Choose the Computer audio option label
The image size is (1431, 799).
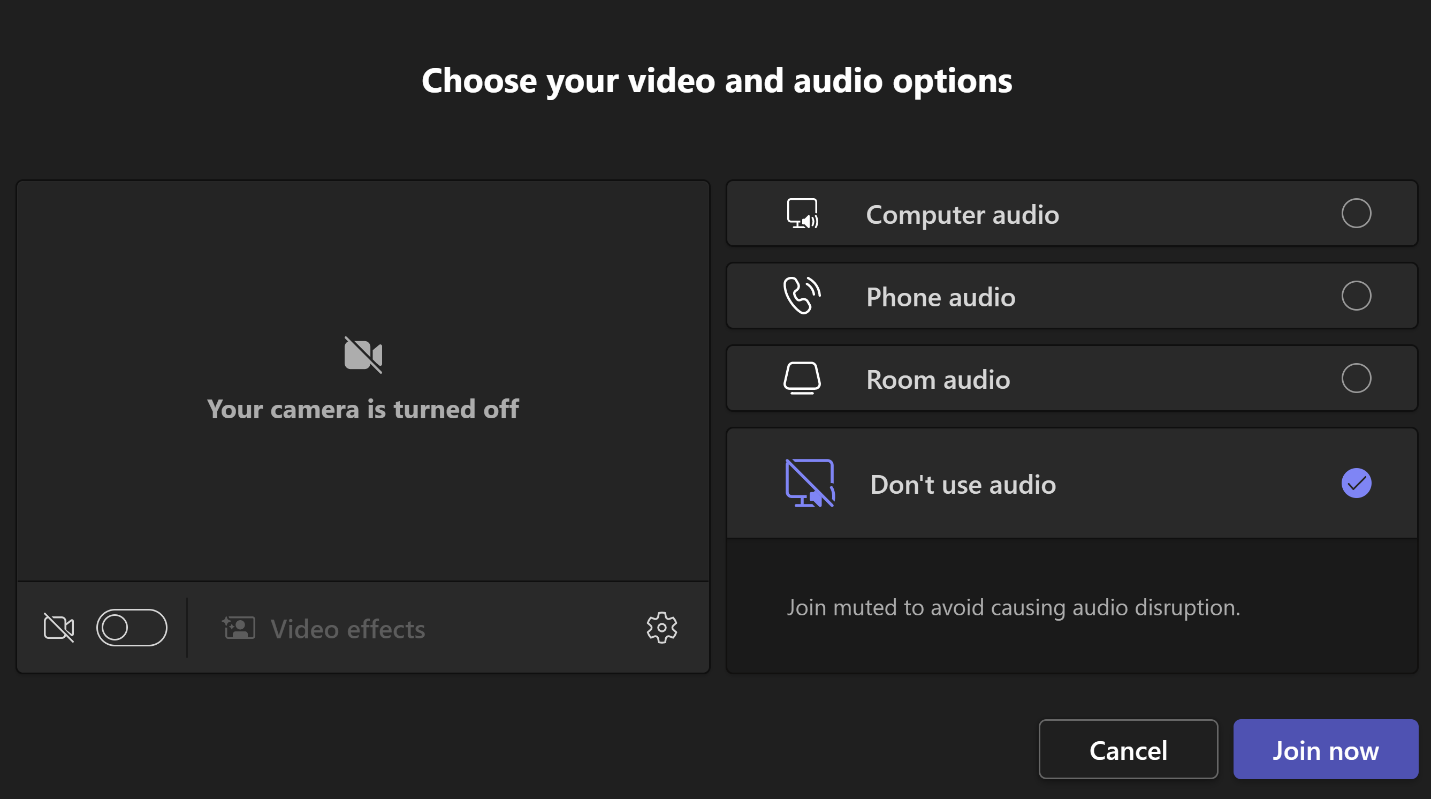[x=962, y=215]
